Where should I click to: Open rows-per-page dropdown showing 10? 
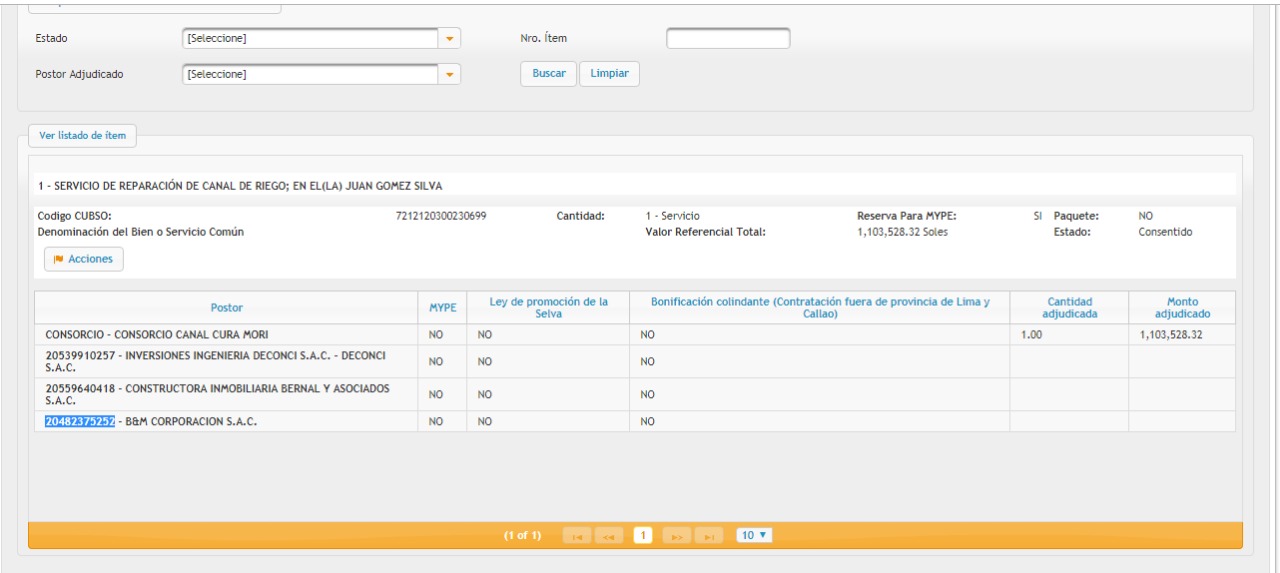tap(754, 536)
